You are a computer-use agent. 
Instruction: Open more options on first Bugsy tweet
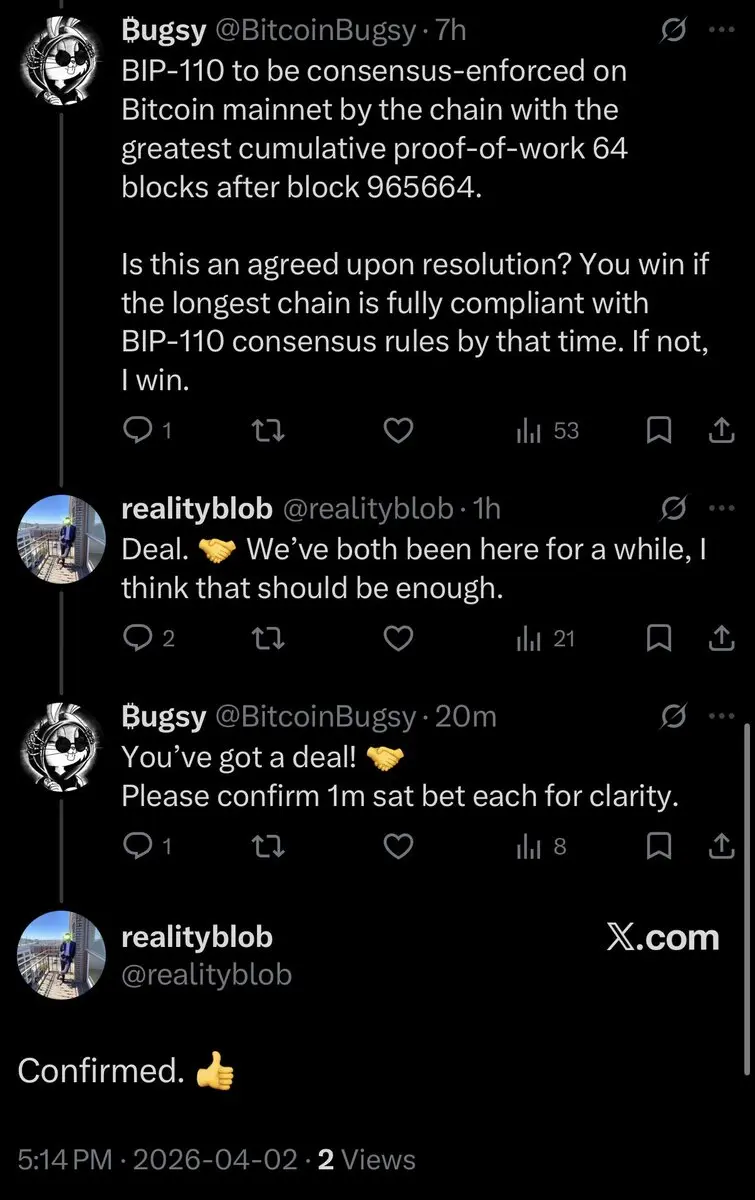(x=721, y=31)
